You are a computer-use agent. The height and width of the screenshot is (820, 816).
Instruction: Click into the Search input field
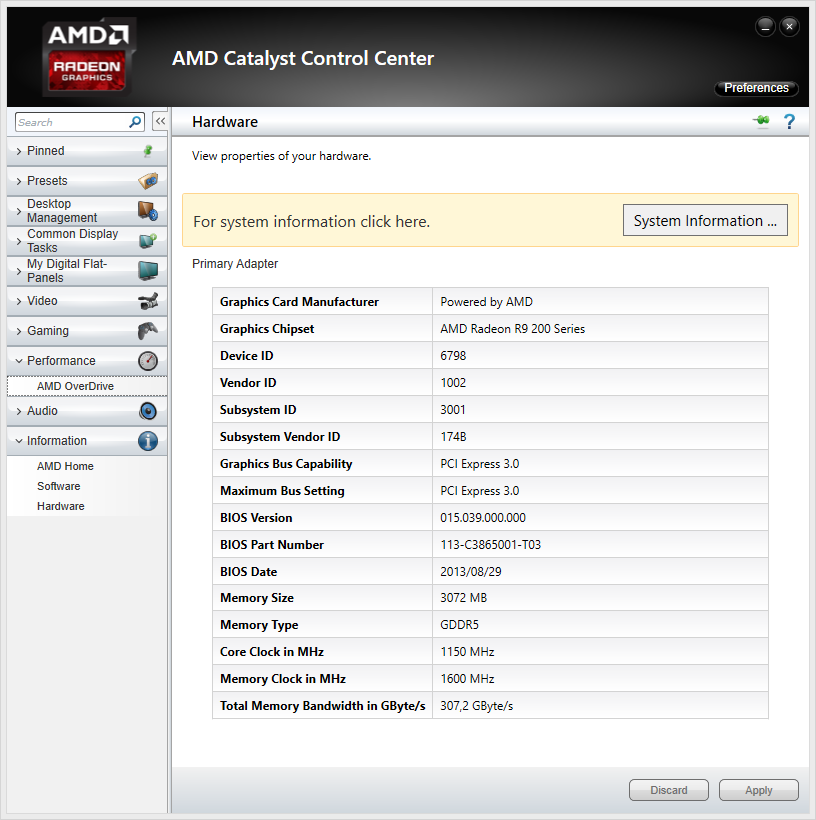click(x=70, y=122)
